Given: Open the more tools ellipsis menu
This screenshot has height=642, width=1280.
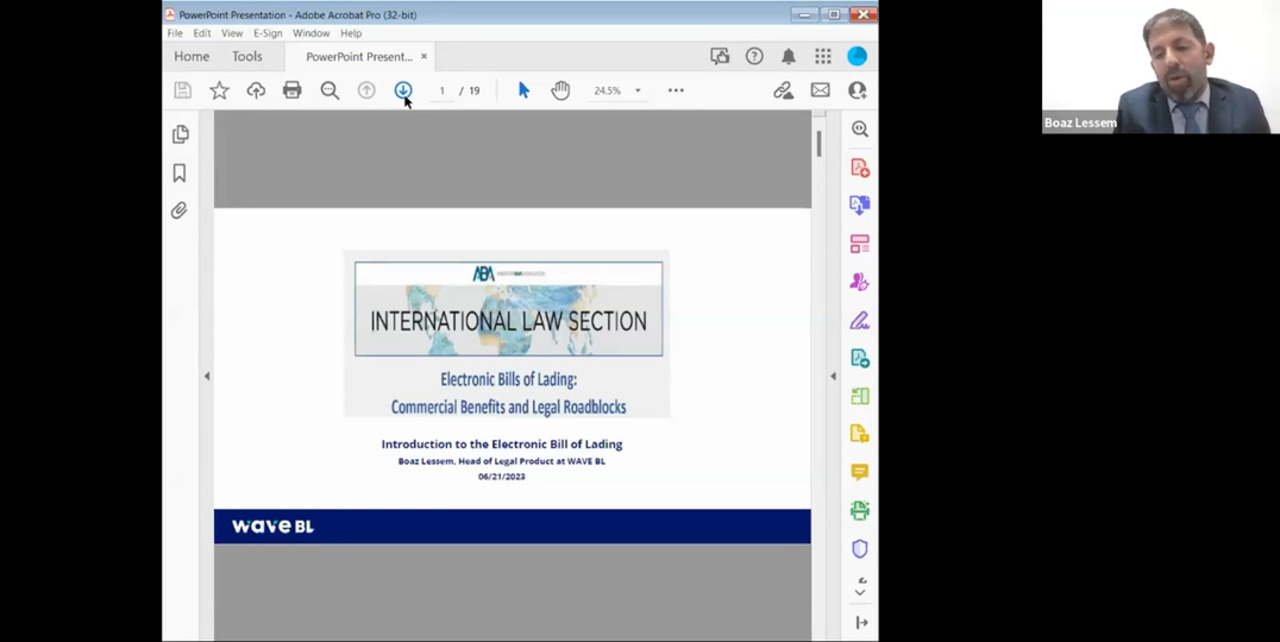Looking at the screenshot, I should pyautogui.click(x=676, y=90).
